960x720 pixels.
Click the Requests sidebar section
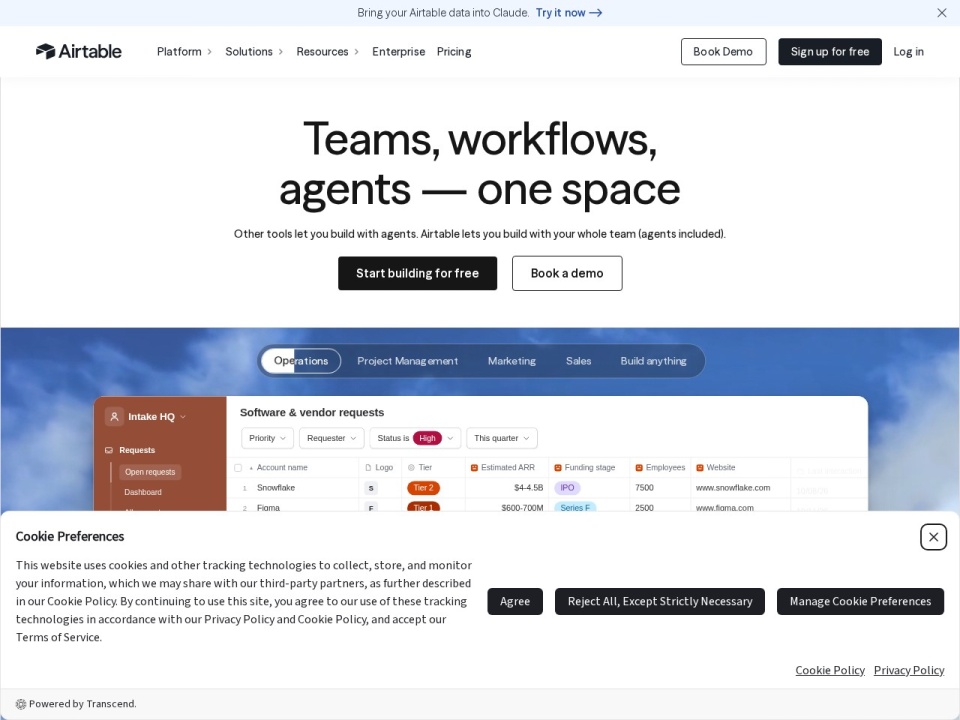(x=137, y=450)
